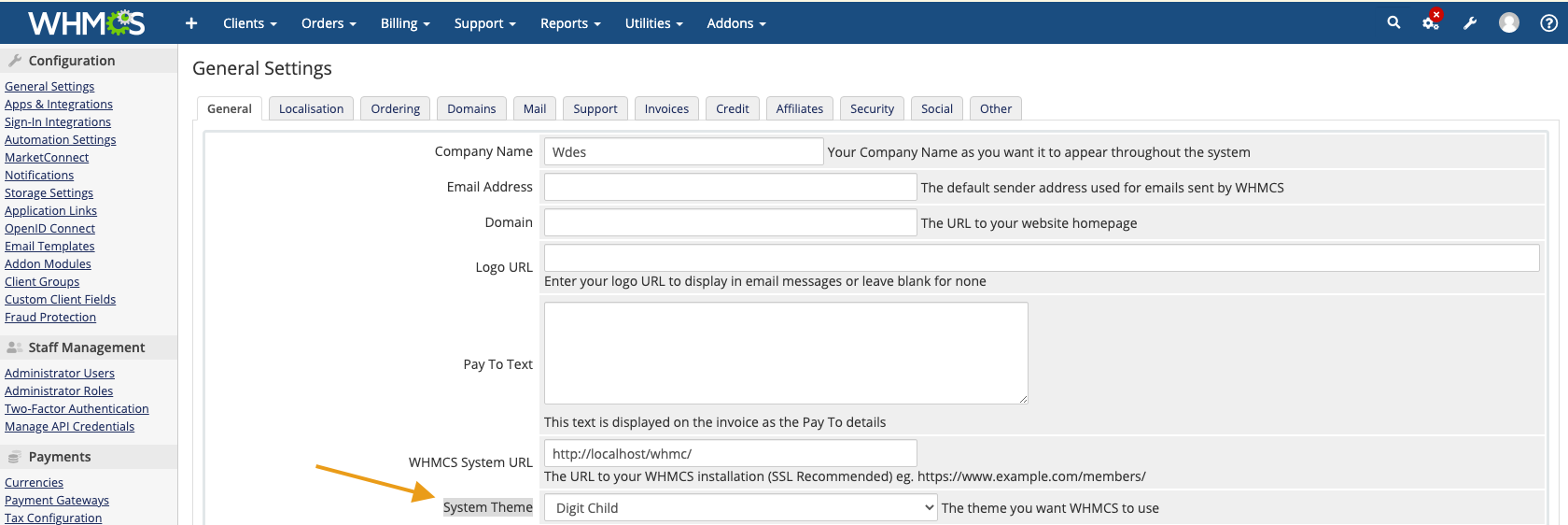
Task: Click the Staff Management section header
Action: click(89, 347)
